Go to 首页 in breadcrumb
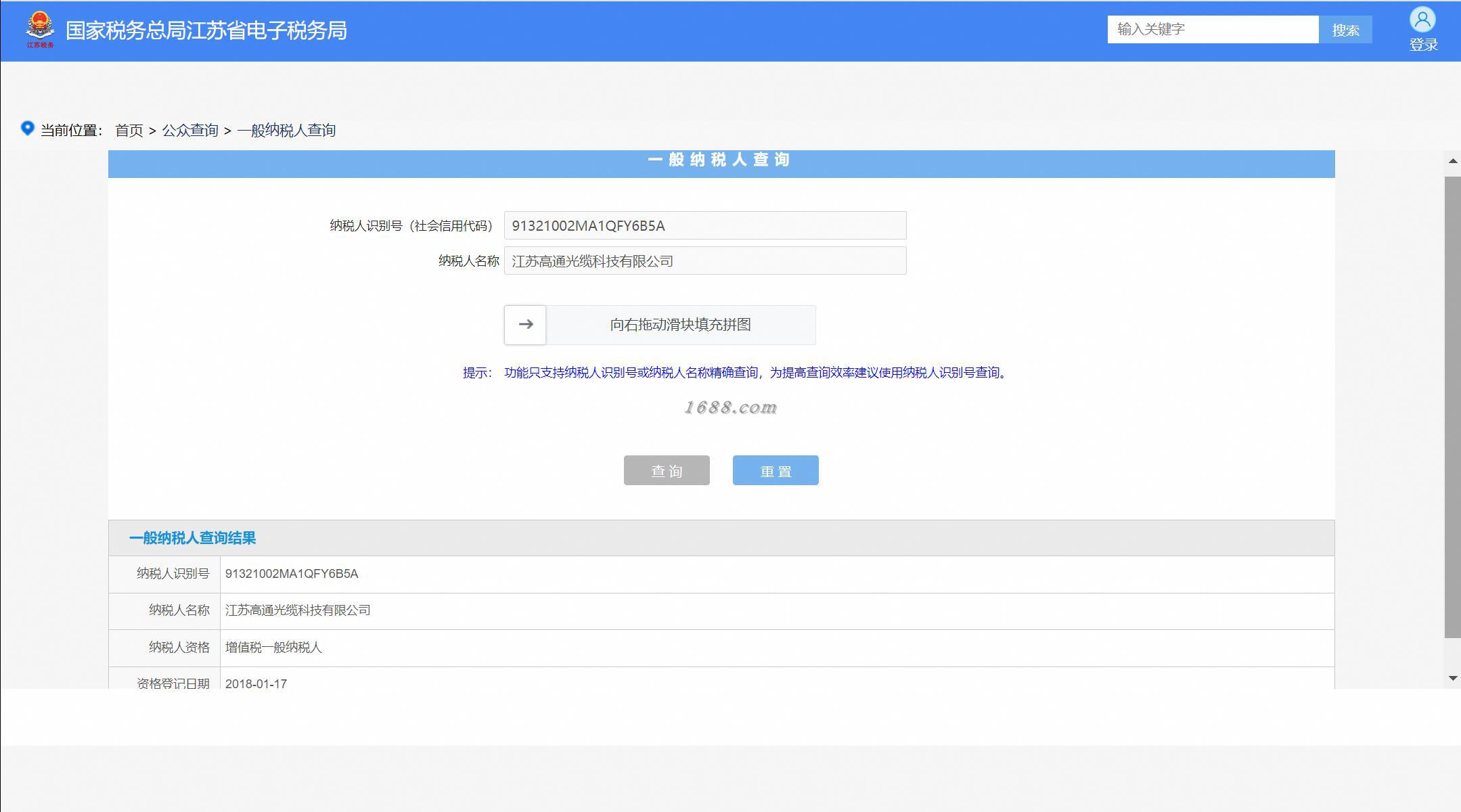Screen dimensions: 1461x812 click(129, 131)
